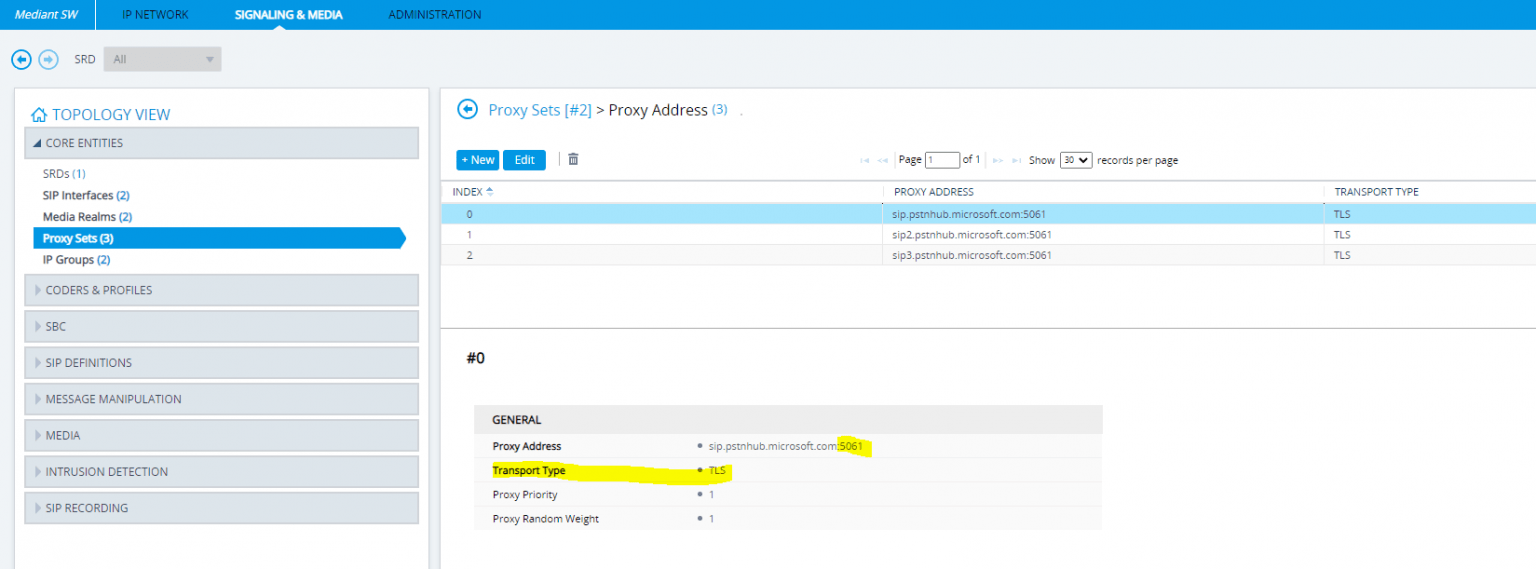The width and height of the screenshot is (1536, 569).
Task: Open records per page dropdown
Action: 1075,160
